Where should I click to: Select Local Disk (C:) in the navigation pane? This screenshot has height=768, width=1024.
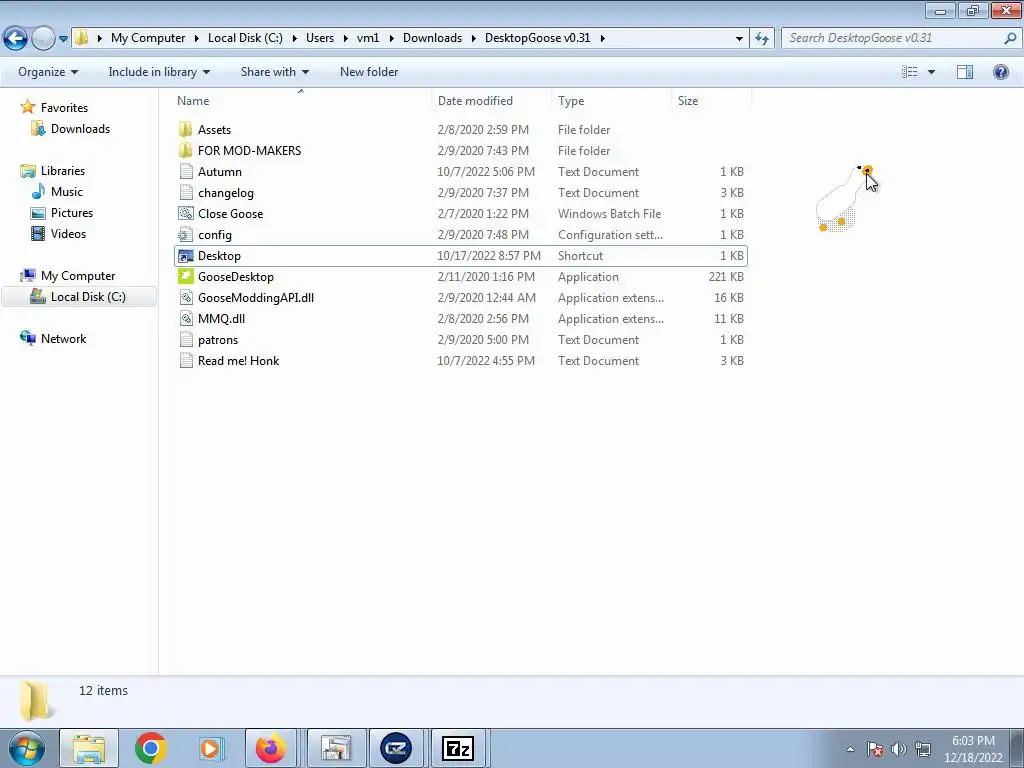tap(80, 296)
